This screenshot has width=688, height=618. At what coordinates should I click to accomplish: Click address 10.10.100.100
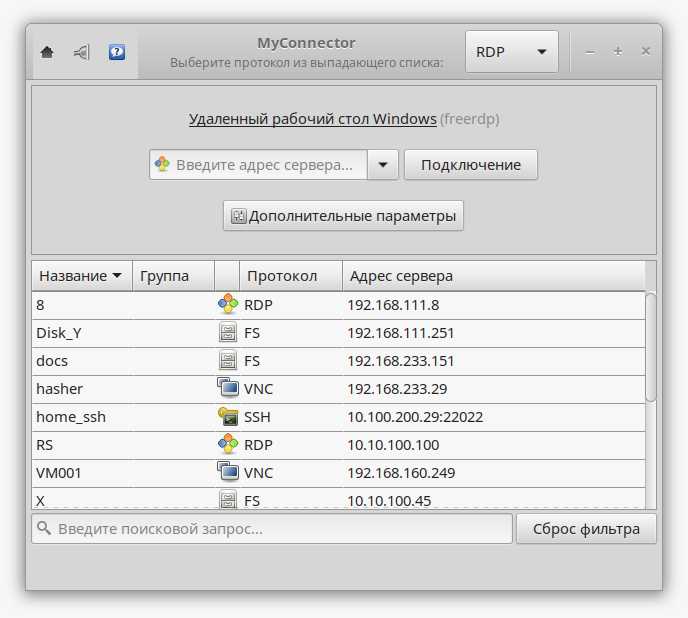point(393,445)
